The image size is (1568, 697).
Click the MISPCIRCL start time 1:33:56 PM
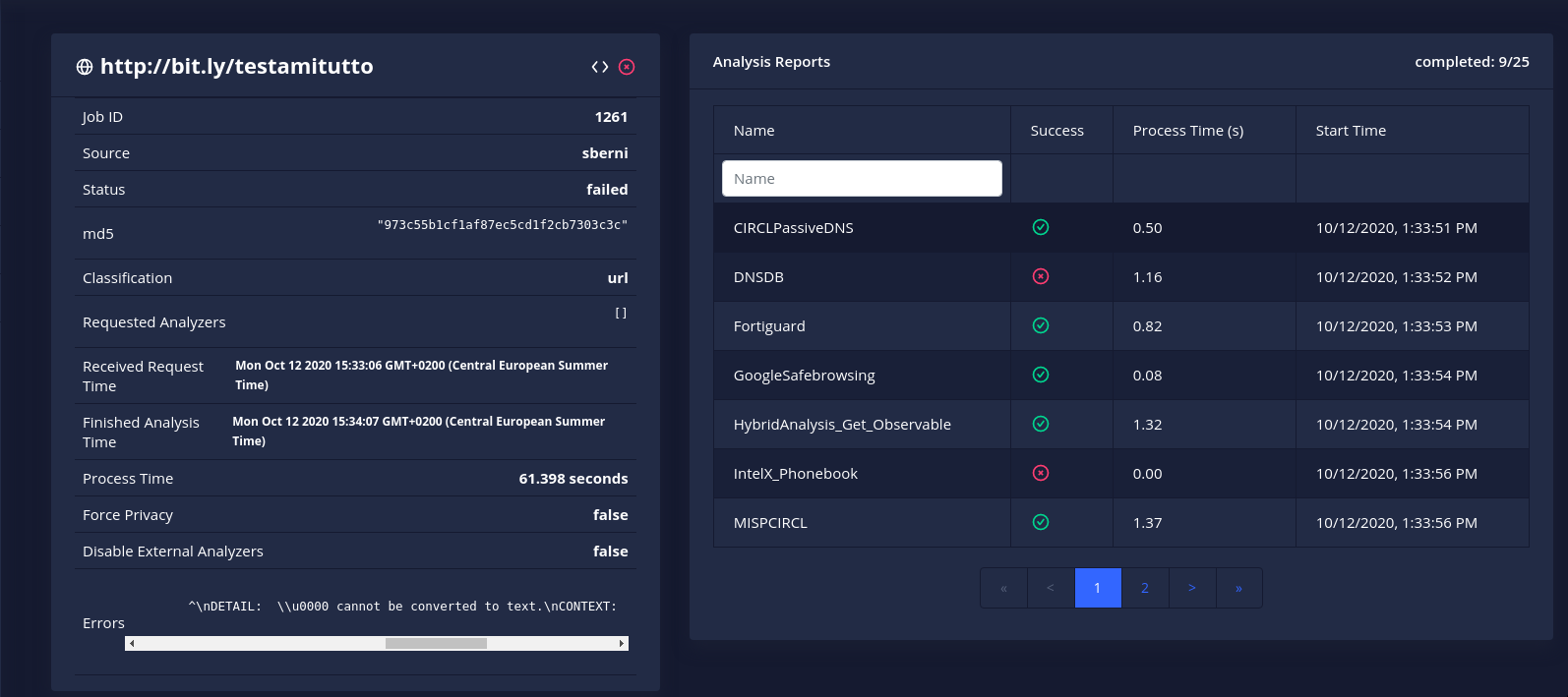1397,523
